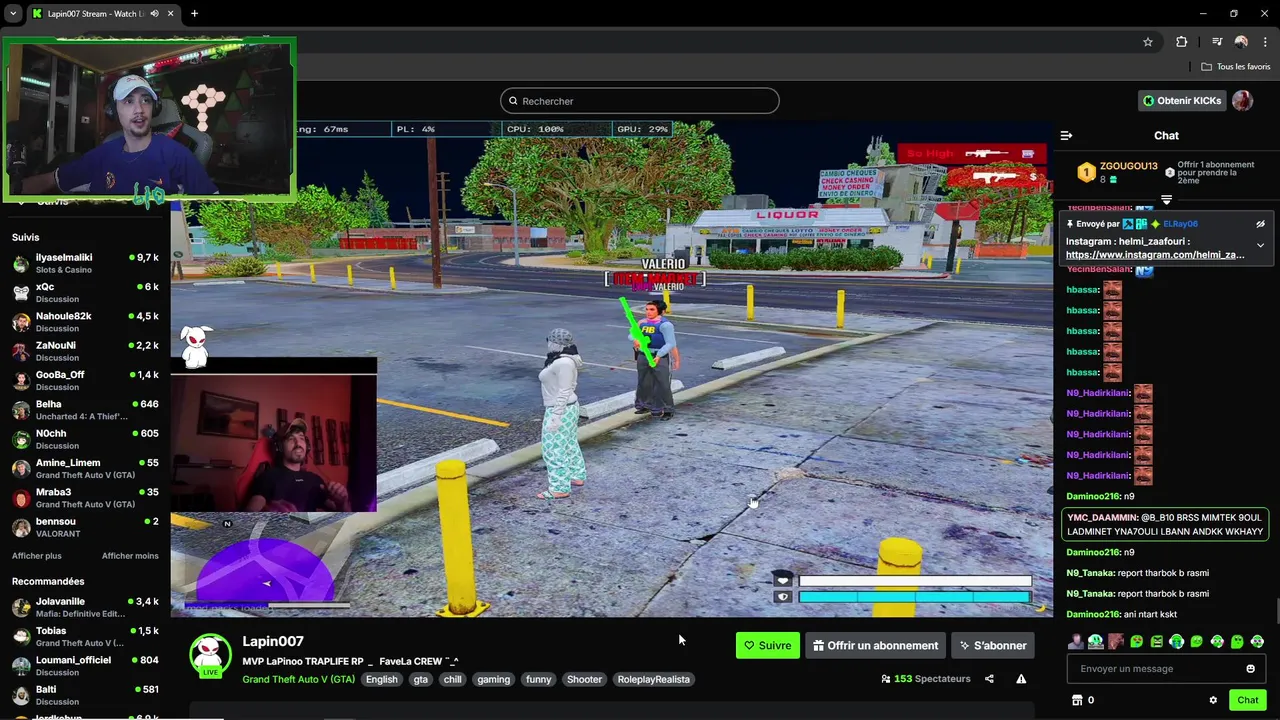Screen dimensions: 1280x720
Task: Open the Chrome three-dot menu
Action: [x=1265, y=42]
